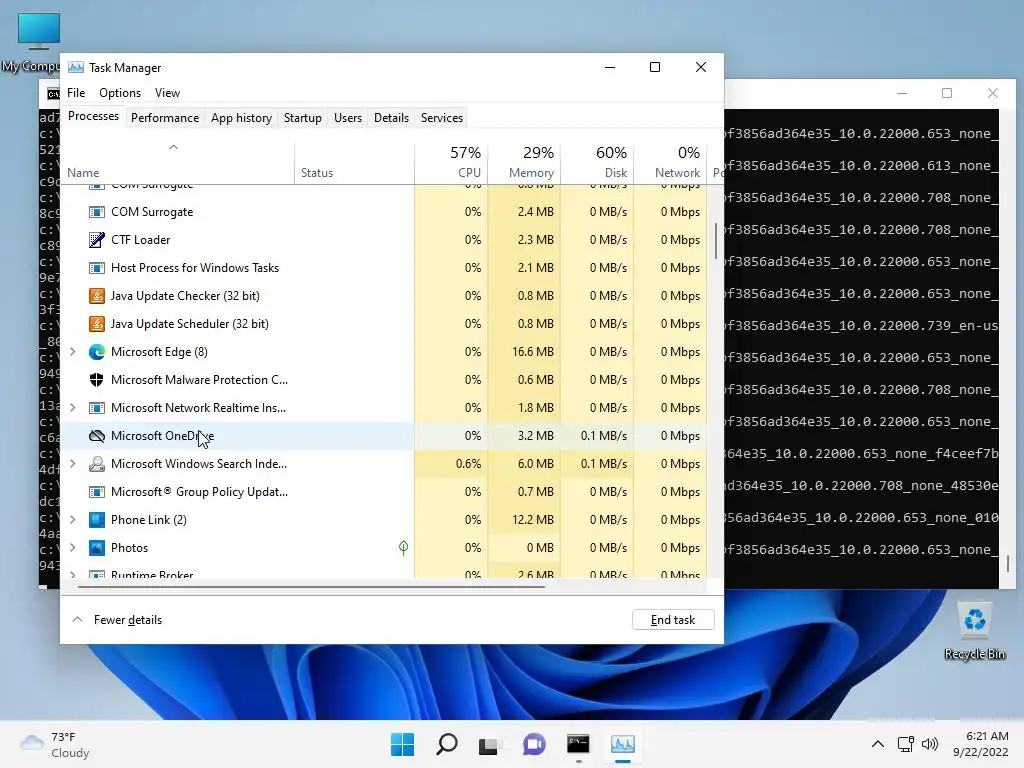Sort by the Disk column header
This screenshot has width=1024, height=768.
598,162
